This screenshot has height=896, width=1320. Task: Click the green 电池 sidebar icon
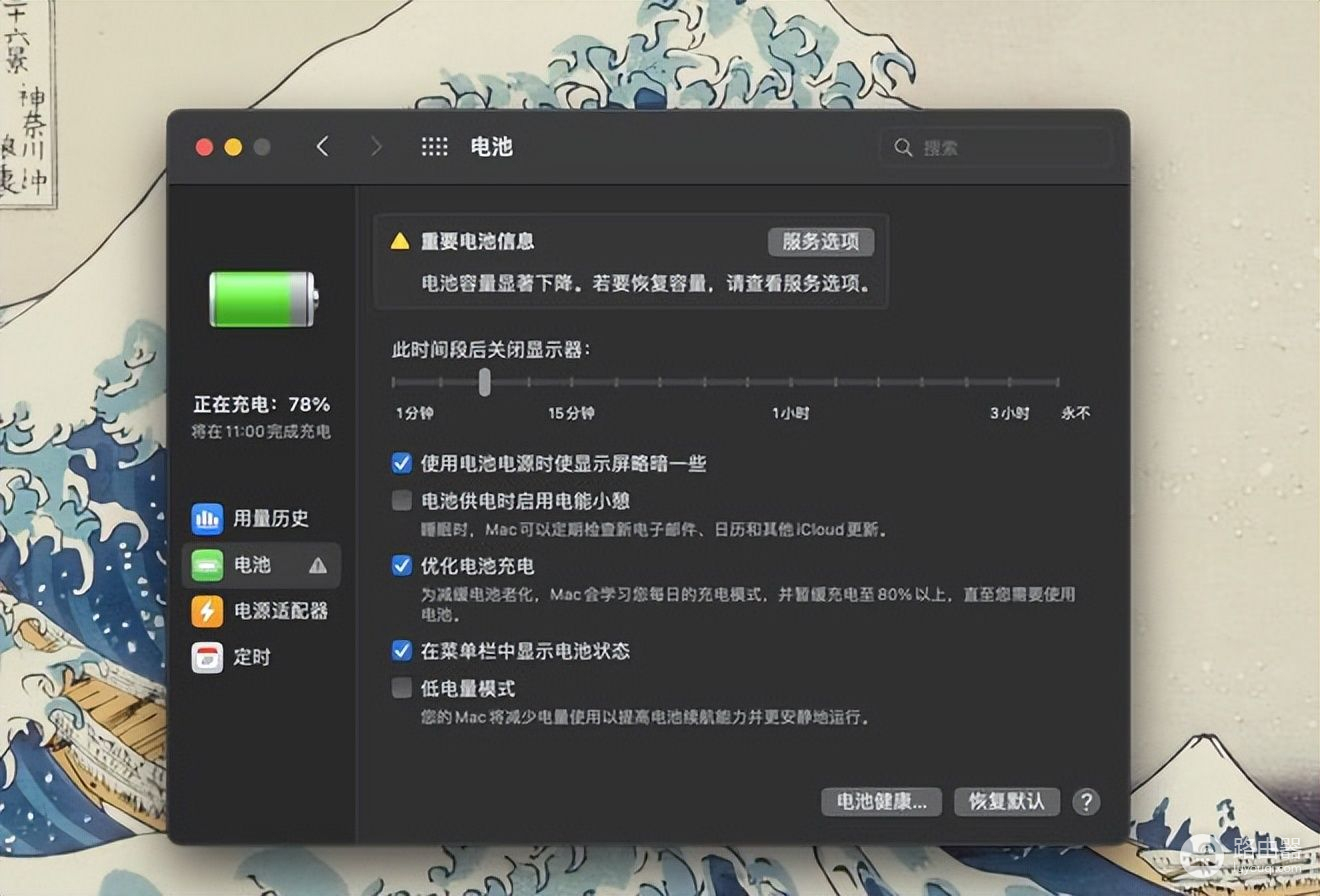207,565
